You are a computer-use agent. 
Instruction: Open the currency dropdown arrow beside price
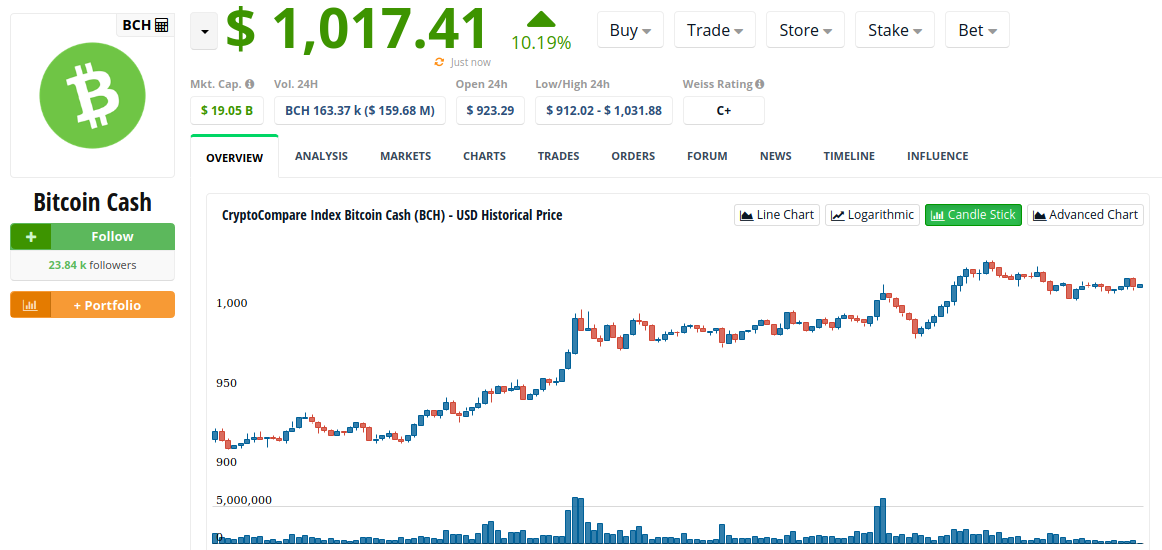tap(205, 33)
